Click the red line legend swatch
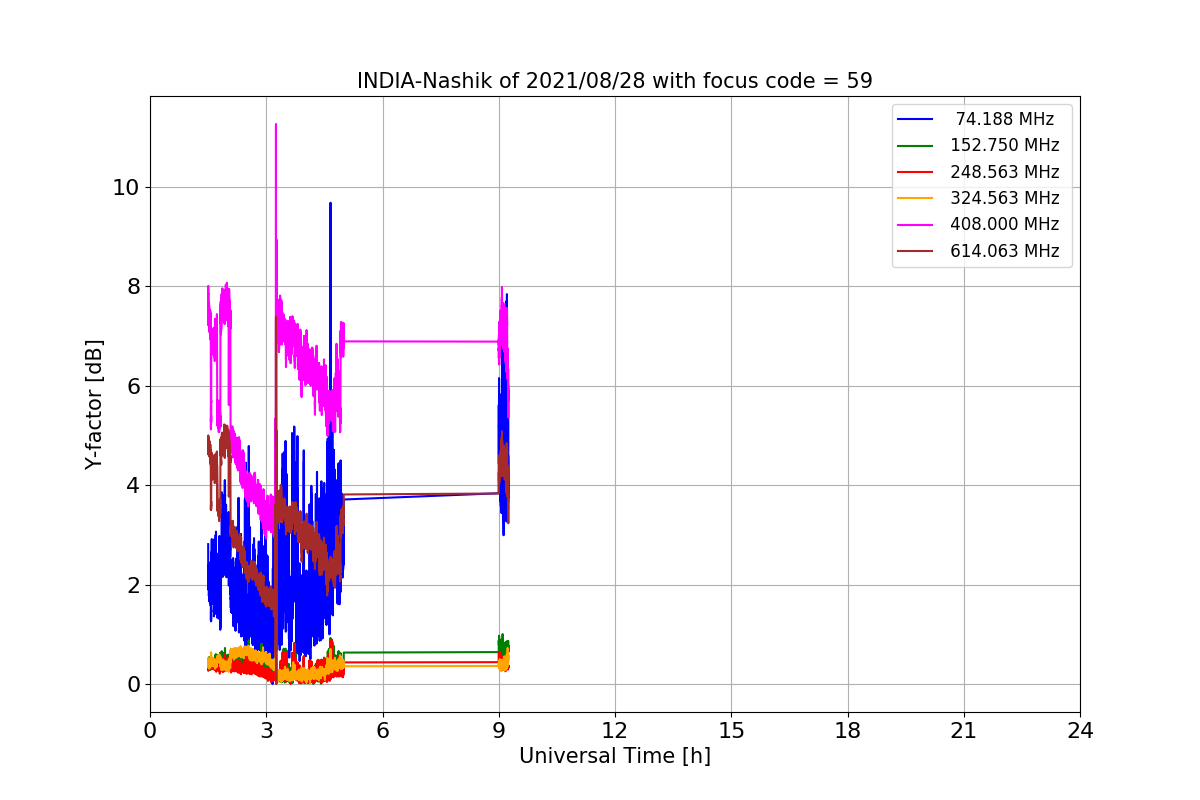This screenshot has height=800, width=1200. (915, 172)
